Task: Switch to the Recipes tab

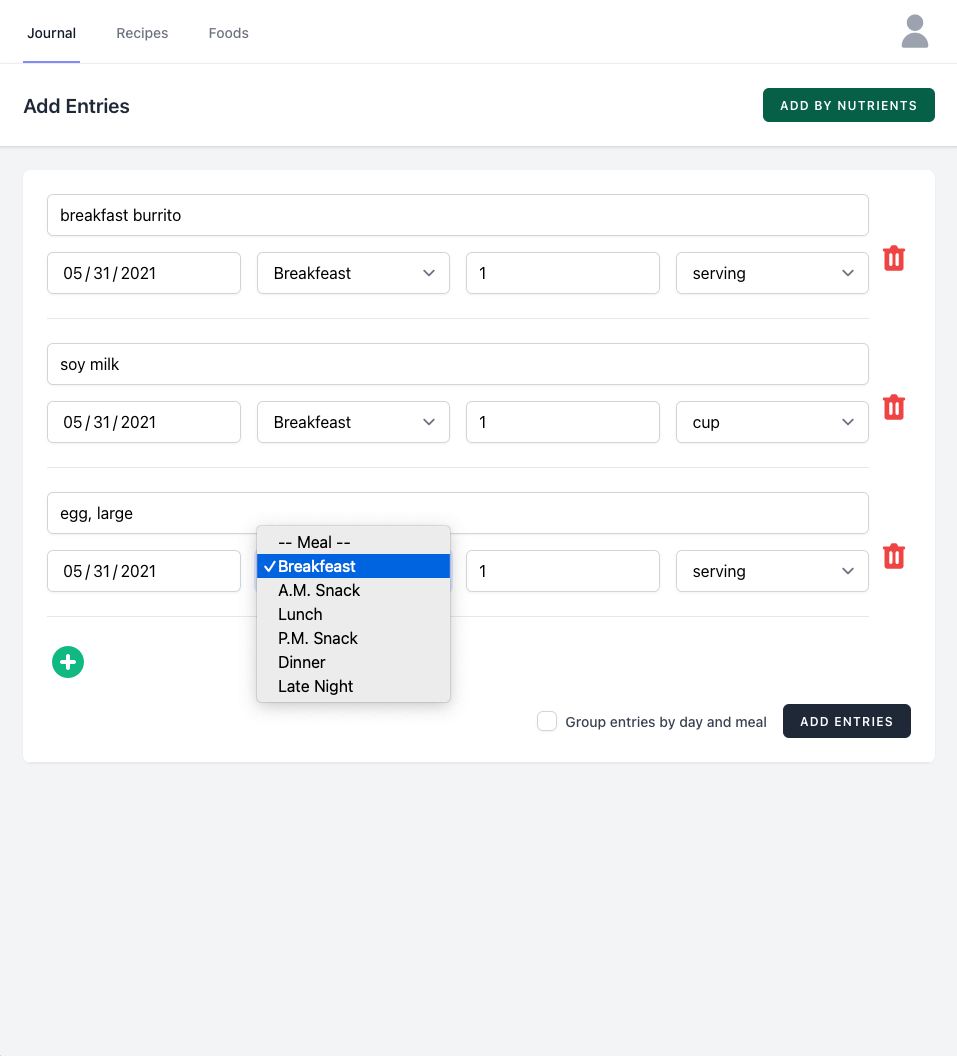Action: click(142, 33)
